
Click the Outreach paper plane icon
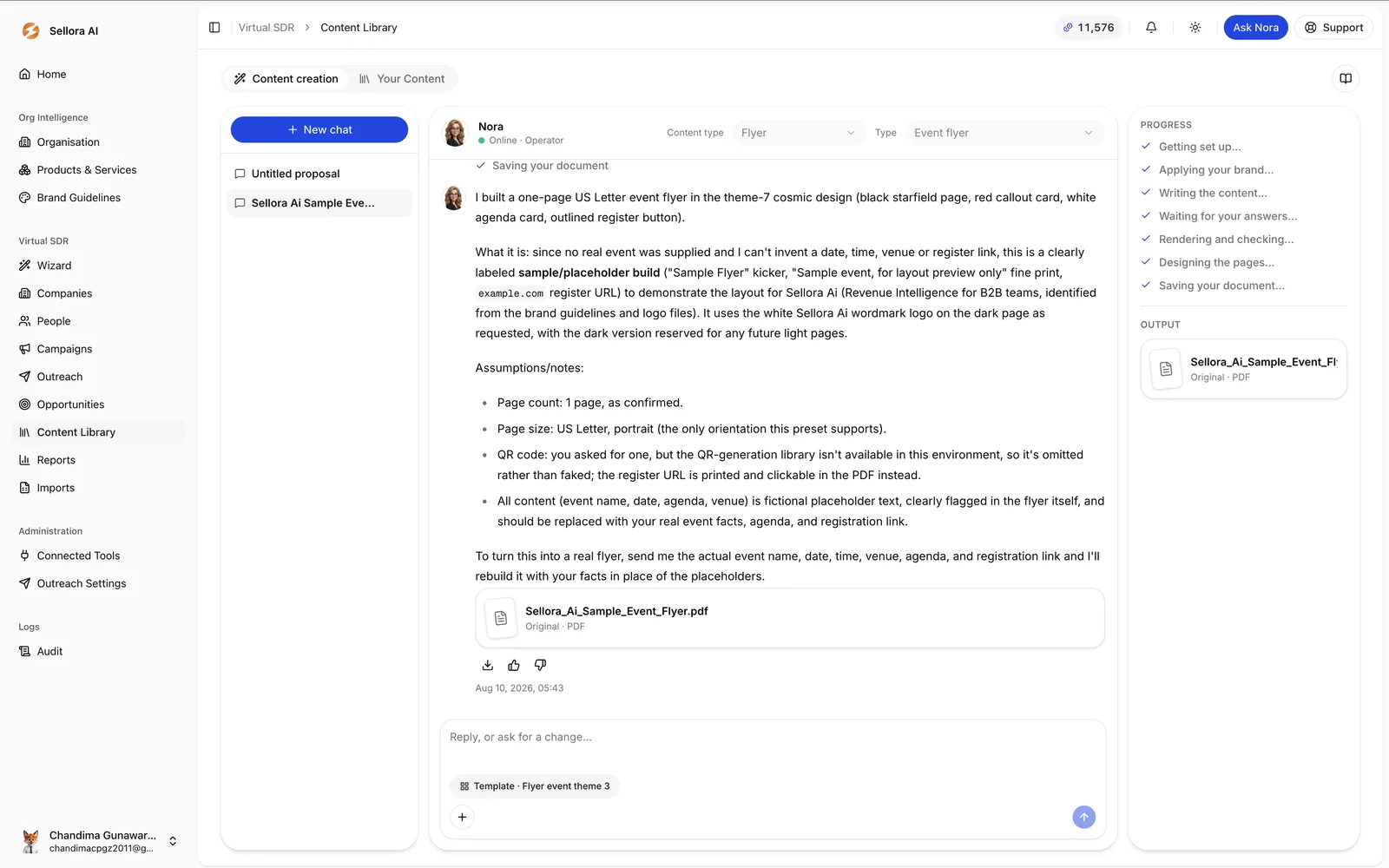pos(25,377)
